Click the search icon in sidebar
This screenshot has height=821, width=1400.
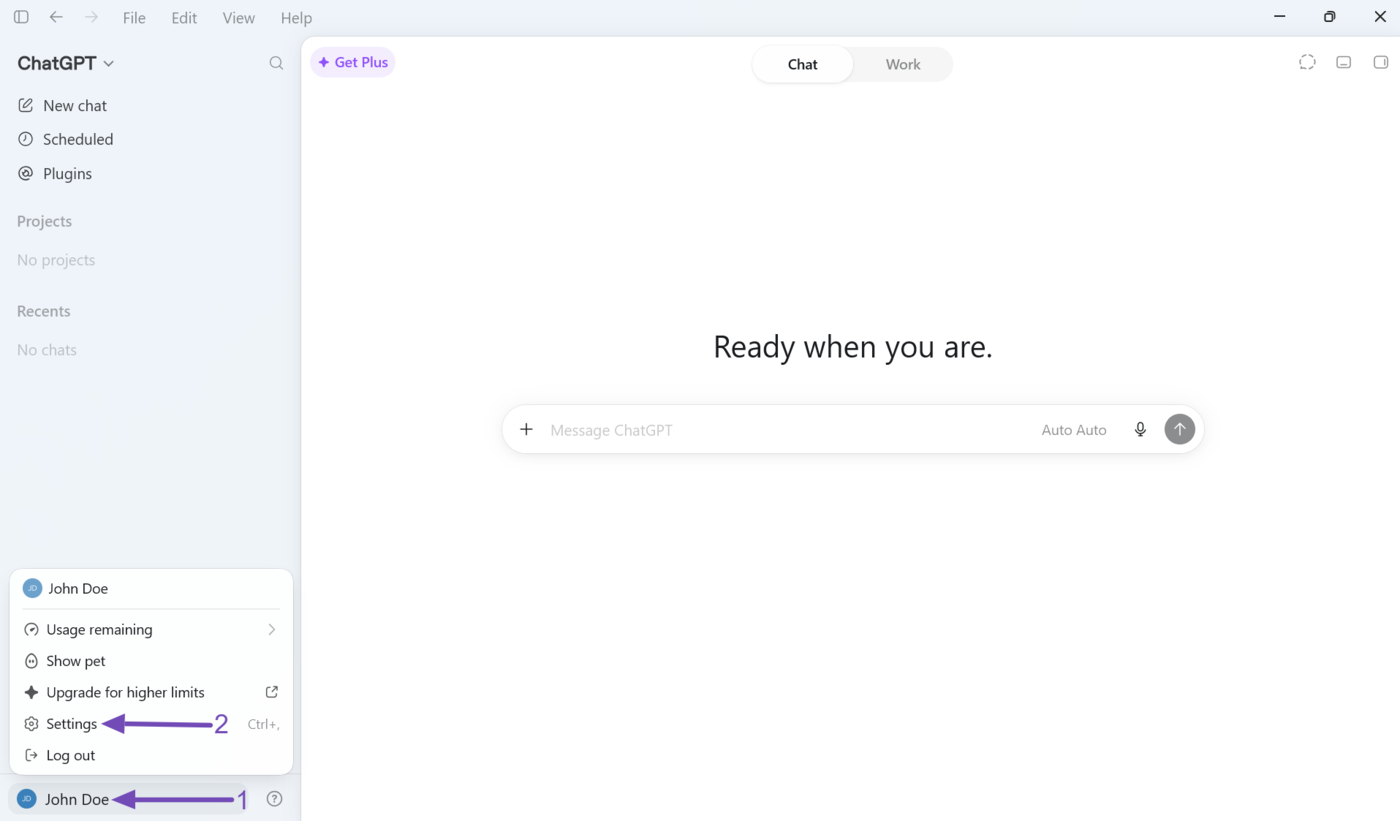coord(276,63)
